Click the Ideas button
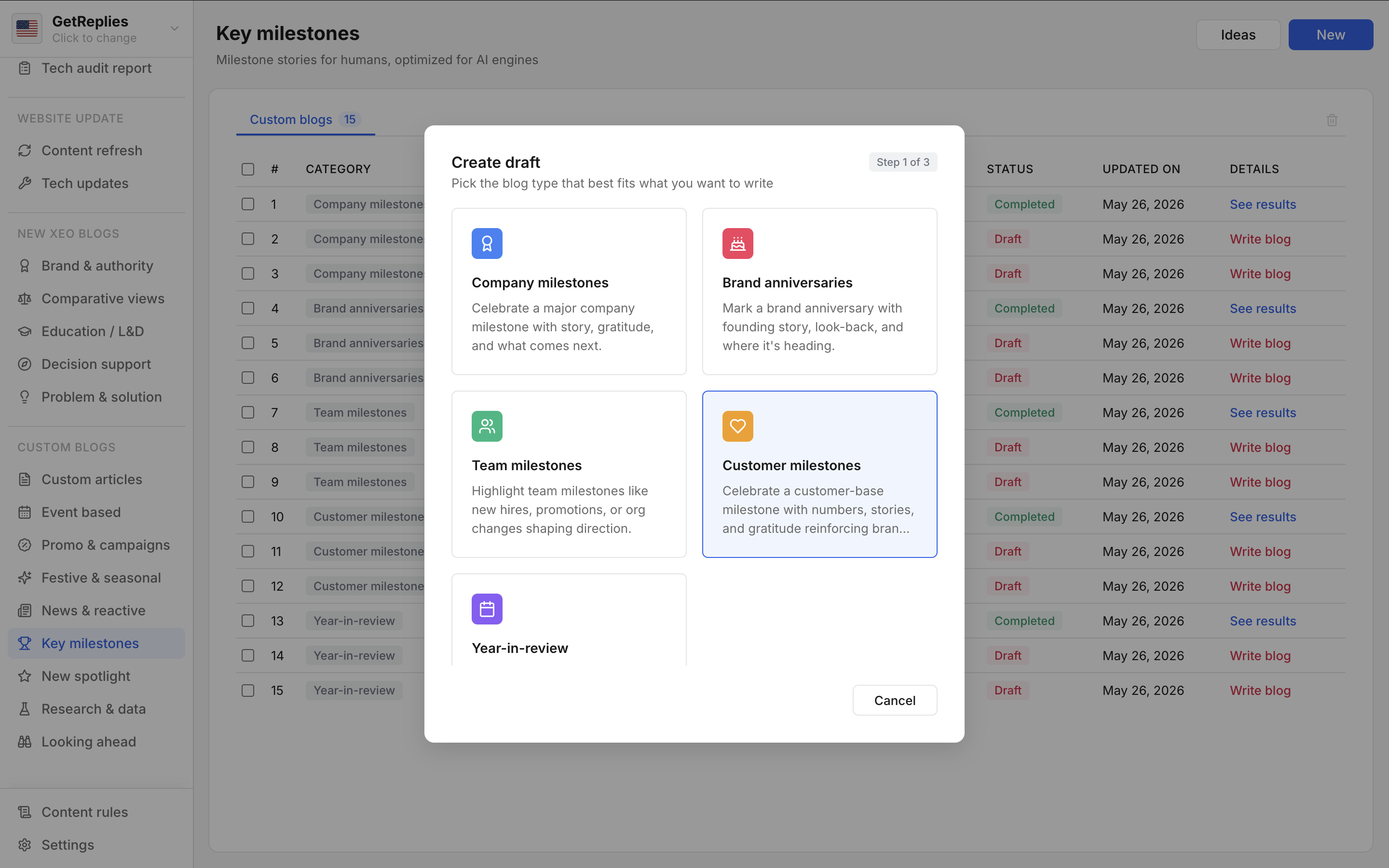Image resolution: width=1389 pixels, height=868 pixels. (1238, 34)
